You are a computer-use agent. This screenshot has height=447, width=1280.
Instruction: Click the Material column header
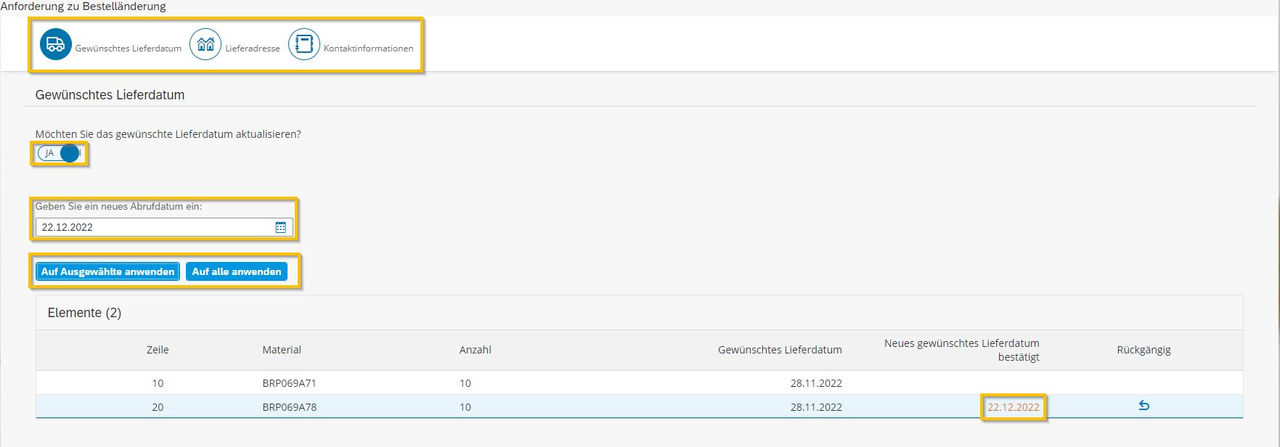(282, 350)
